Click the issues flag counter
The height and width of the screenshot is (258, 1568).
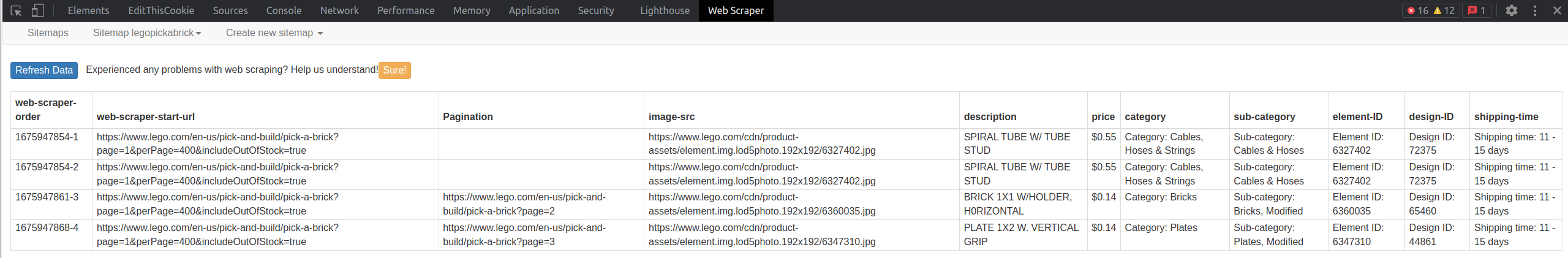click(1477, 10)
